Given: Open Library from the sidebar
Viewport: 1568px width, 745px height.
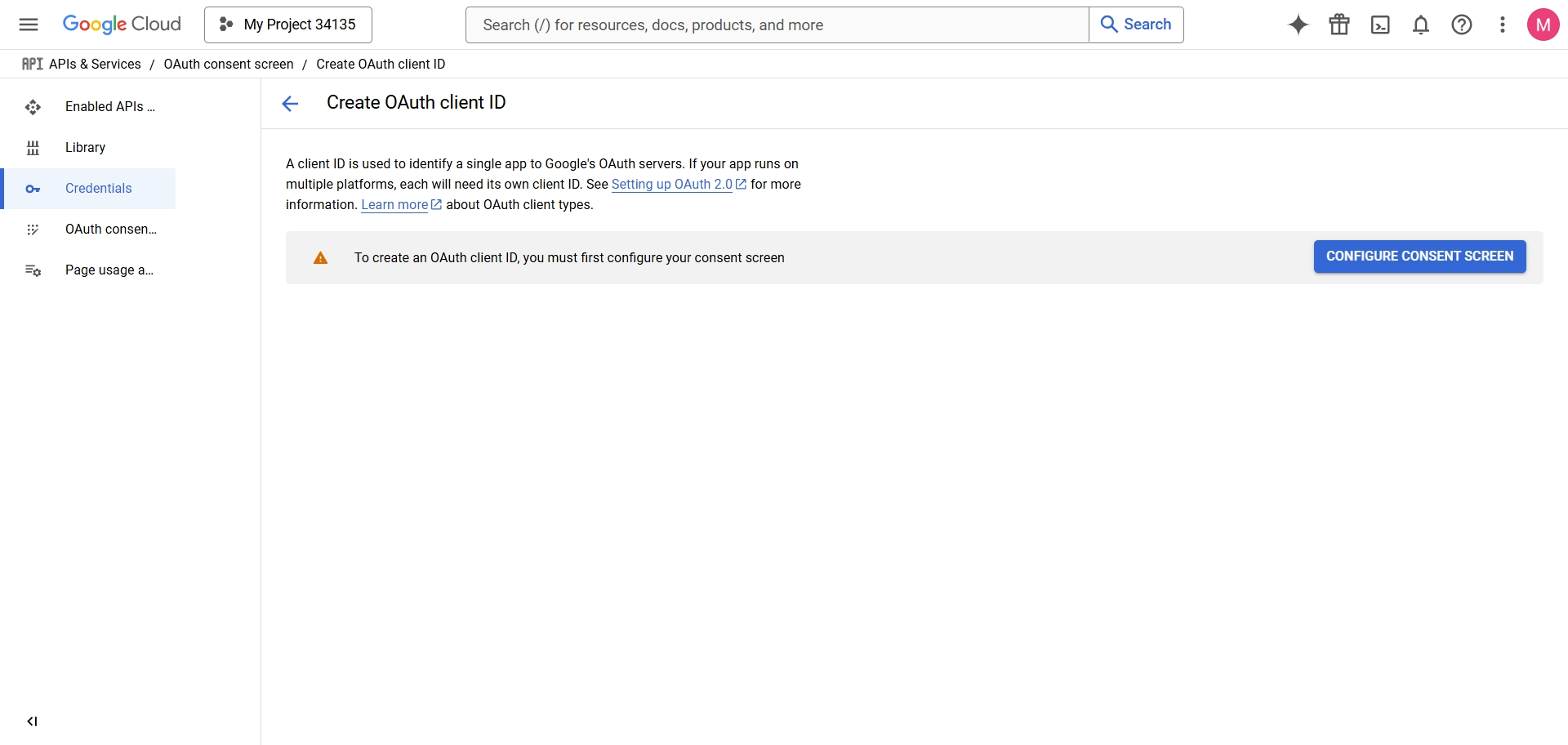Looking at the screenshot, I should (85, 148).
